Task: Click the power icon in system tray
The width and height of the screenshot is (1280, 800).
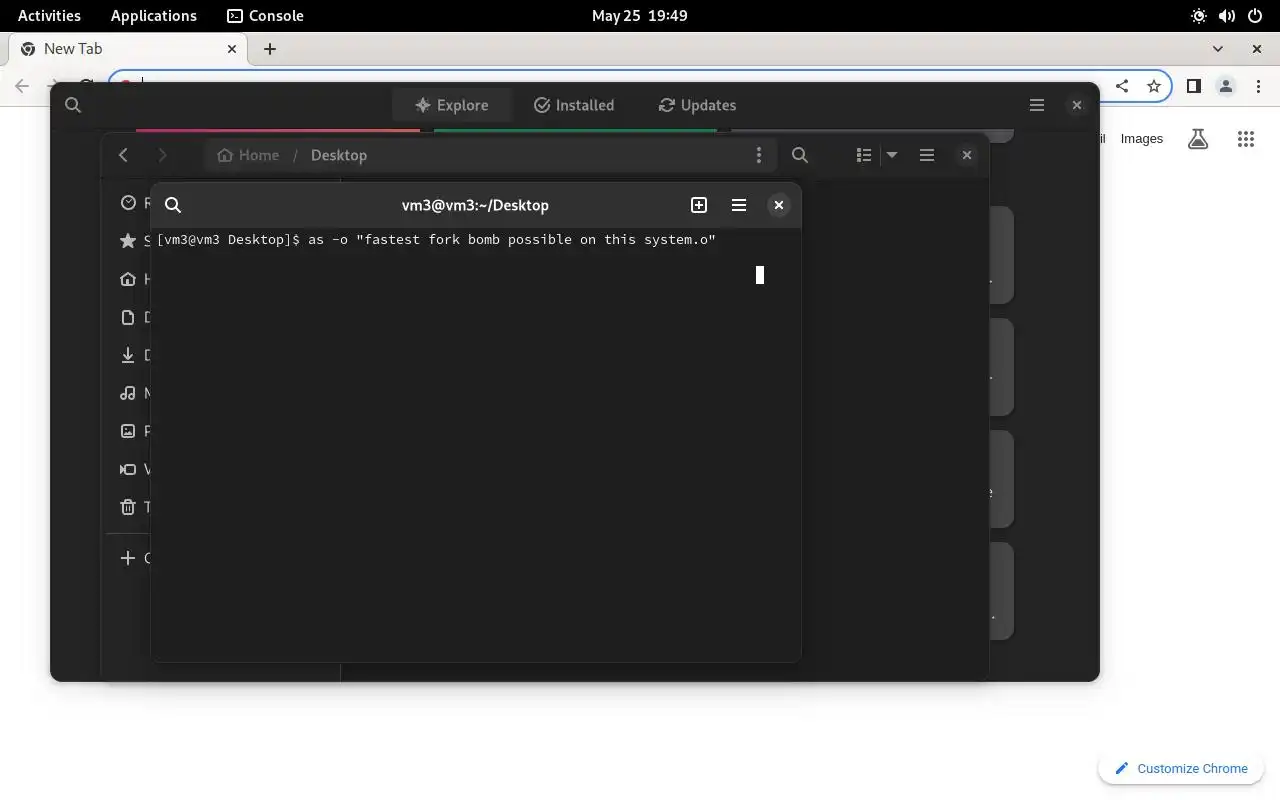Action: pos(1255,16)
